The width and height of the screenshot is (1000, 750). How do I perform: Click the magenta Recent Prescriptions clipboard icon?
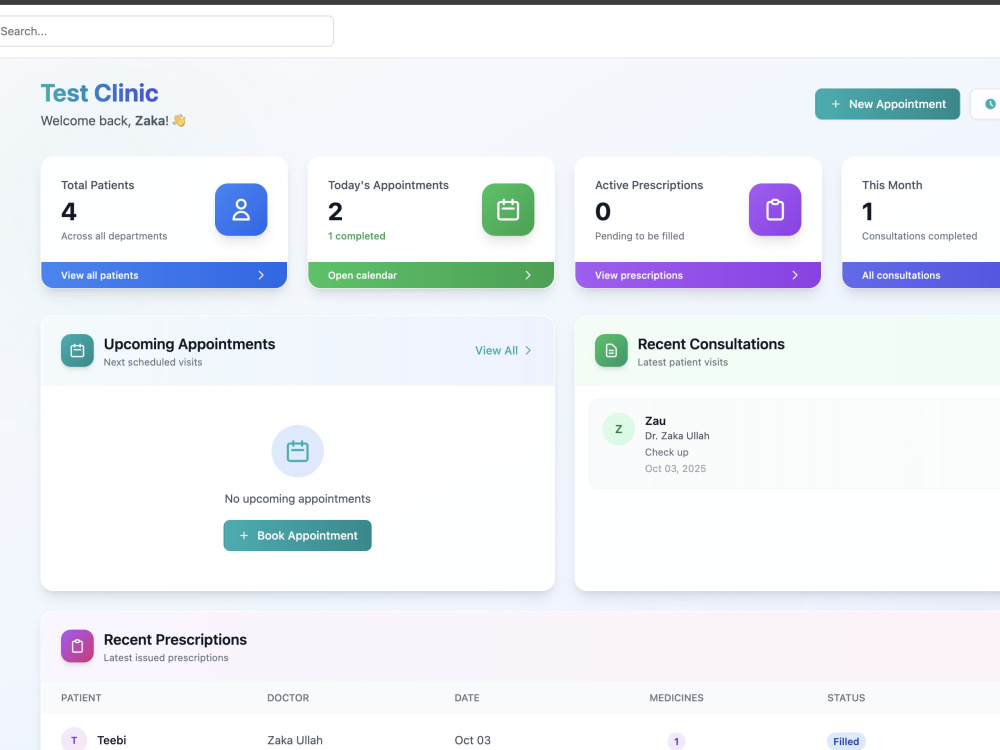click(x=77, y=646)
